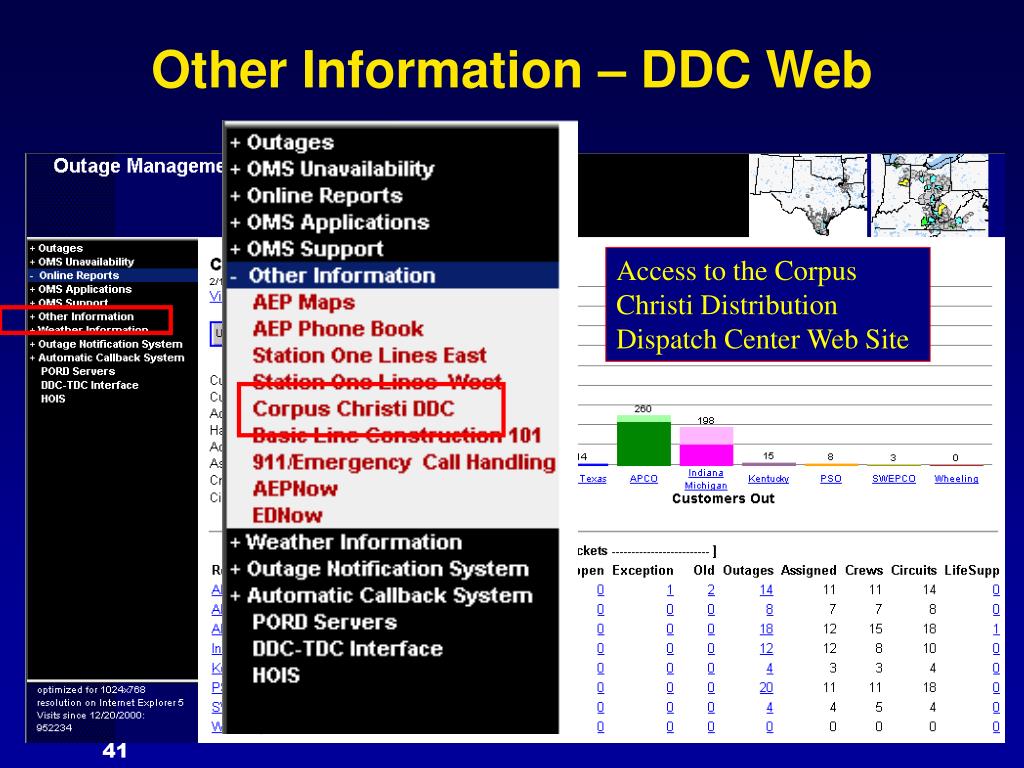Open the Indiana Michigan chart link

coord(706,479)
